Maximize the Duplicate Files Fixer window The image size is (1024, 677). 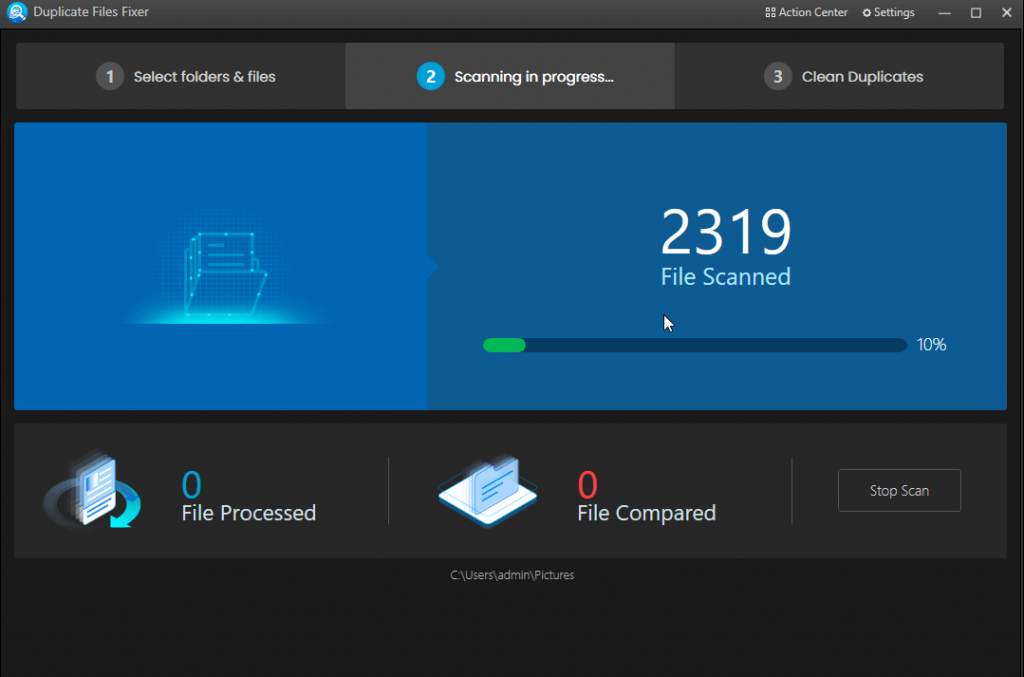tap(976, 12)
